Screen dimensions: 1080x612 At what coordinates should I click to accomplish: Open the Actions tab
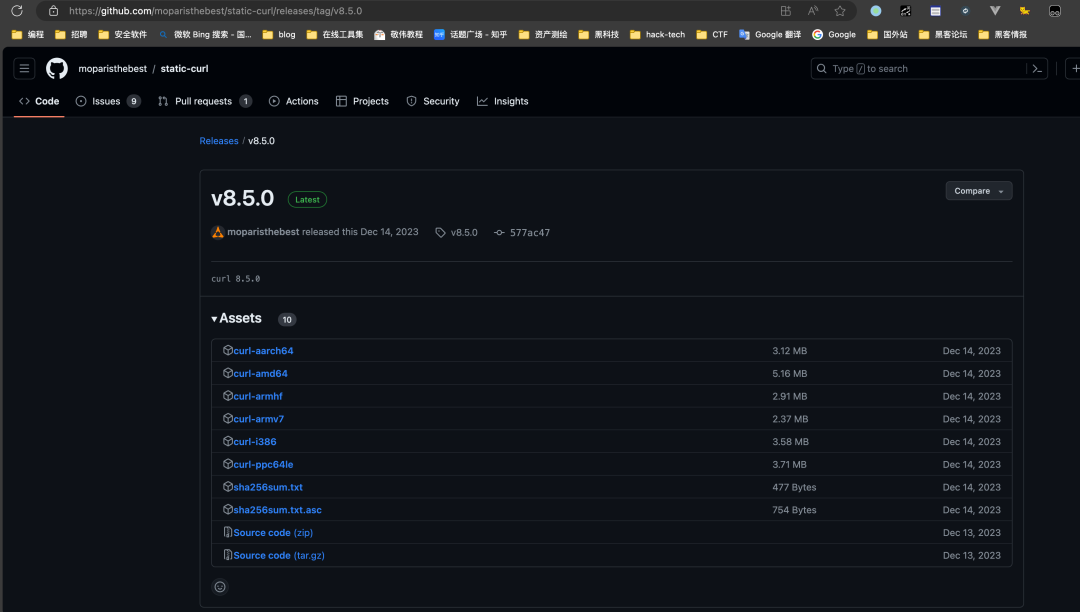point(293,101)
